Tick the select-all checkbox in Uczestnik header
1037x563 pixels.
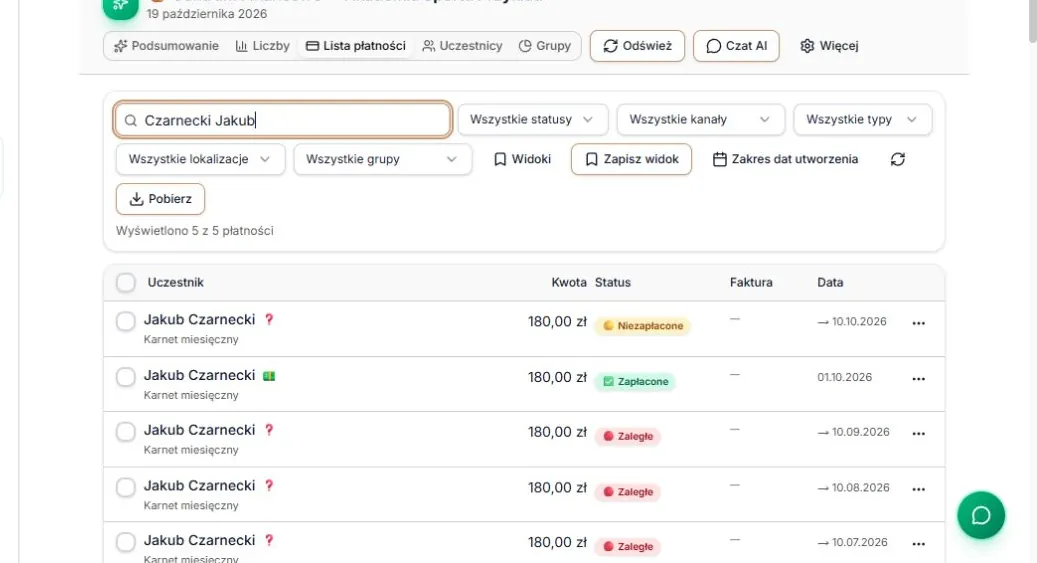coord(126,282)
